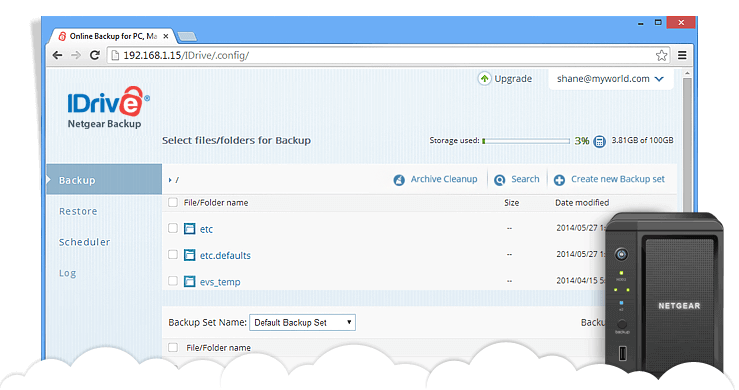Go back with the browser back arrow
This screenshot has height=390, width=739.
point(57,55)
